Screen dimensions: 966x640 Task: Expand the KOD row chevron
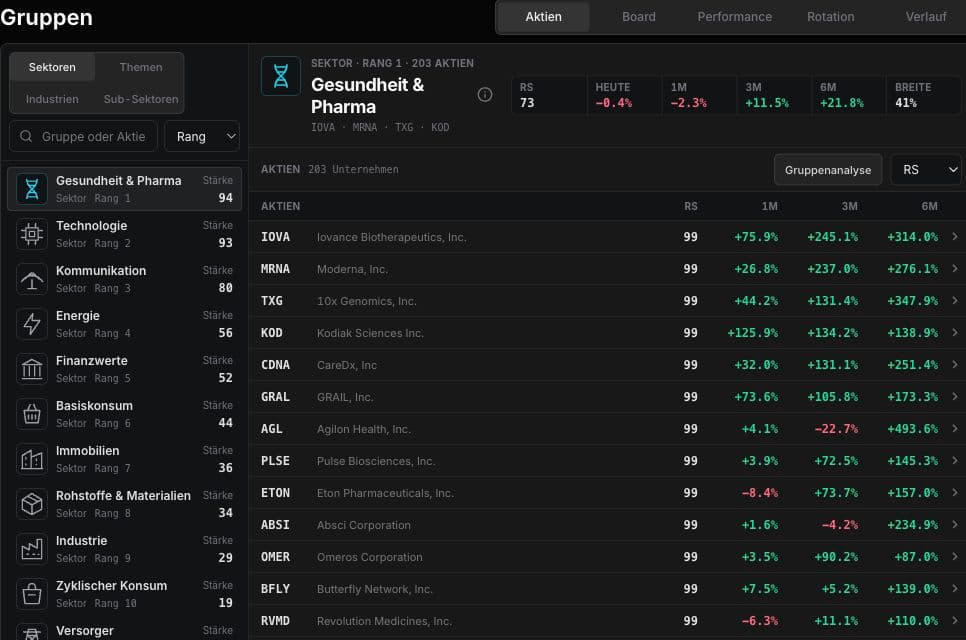954,333
